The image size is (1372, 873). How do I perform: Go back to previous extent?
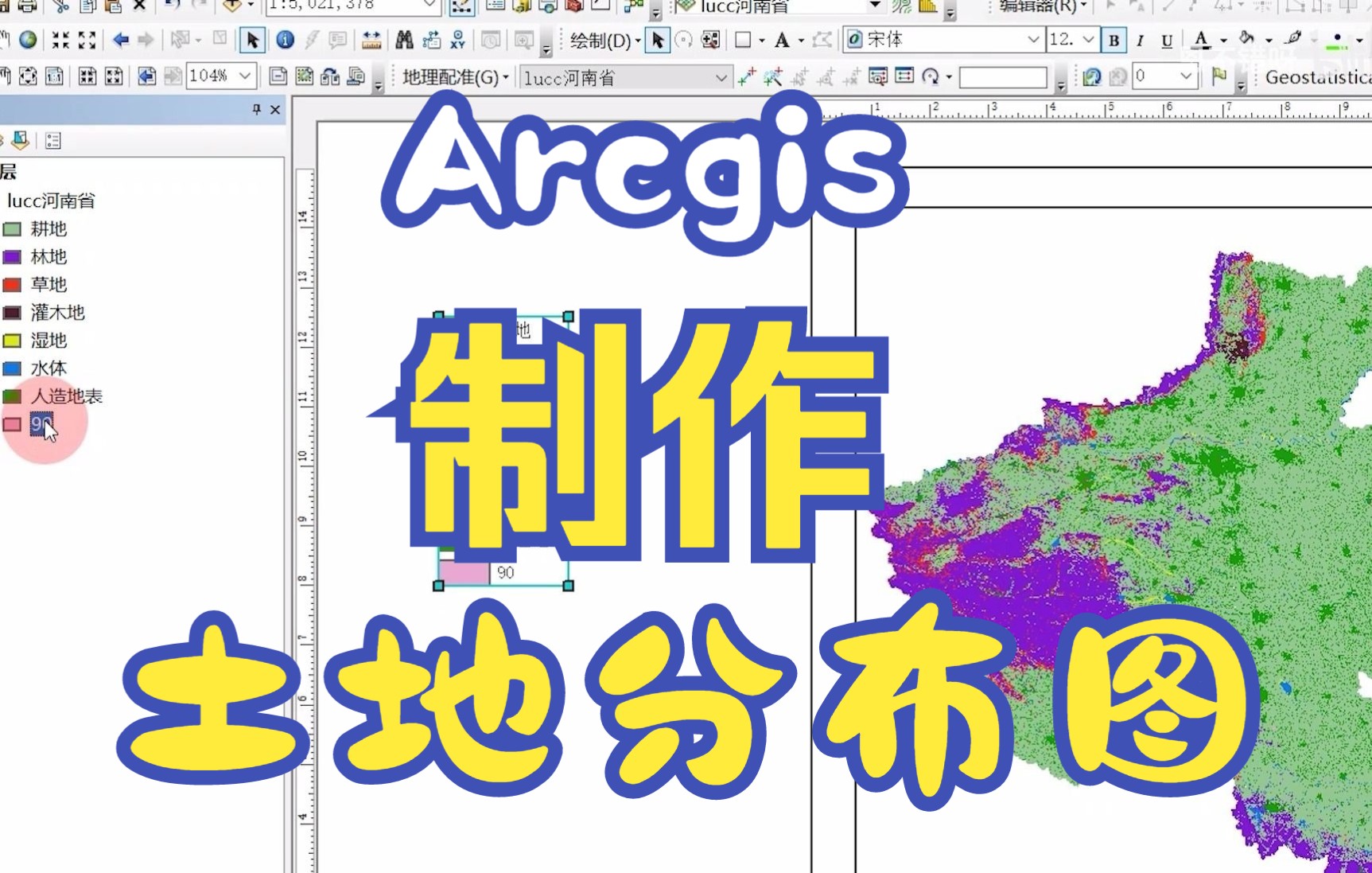click(121, 40)
